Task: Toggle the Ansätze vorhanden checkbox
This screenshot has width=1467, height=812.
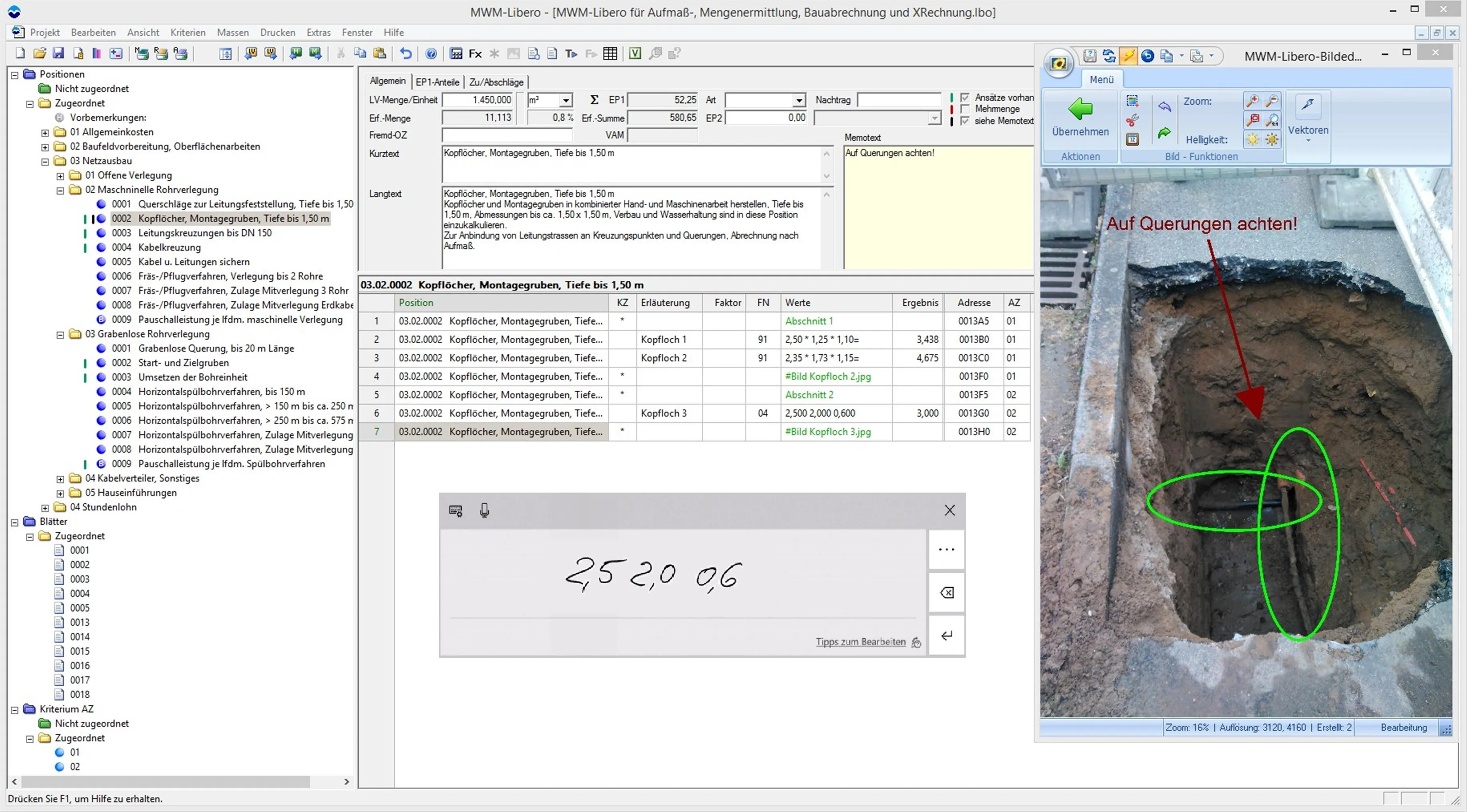Action: (965, 97)
